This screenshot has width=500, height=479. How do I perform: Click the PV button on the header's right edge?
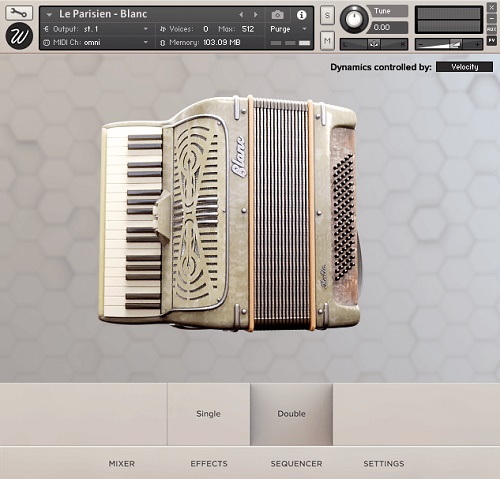[492, 40]
